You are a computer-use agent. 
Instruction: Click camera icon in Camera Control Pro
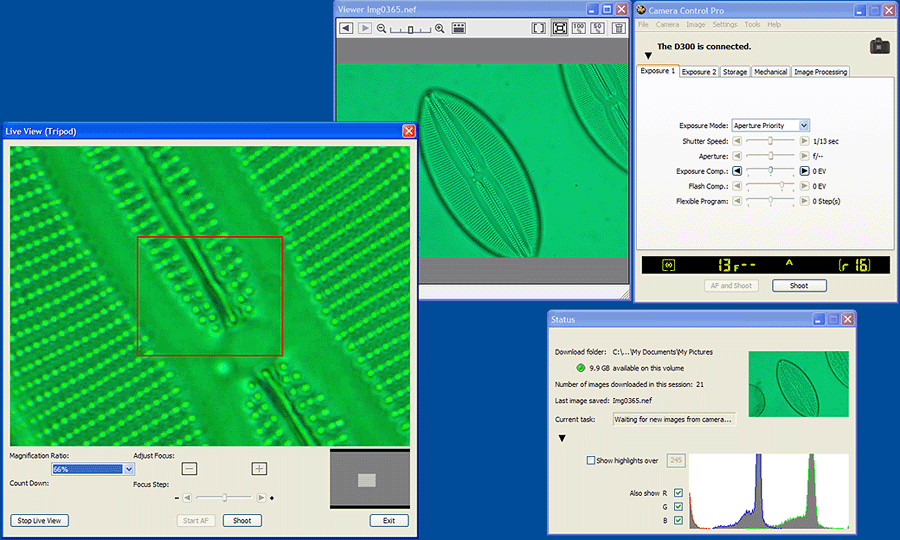[x=879, y=46]
